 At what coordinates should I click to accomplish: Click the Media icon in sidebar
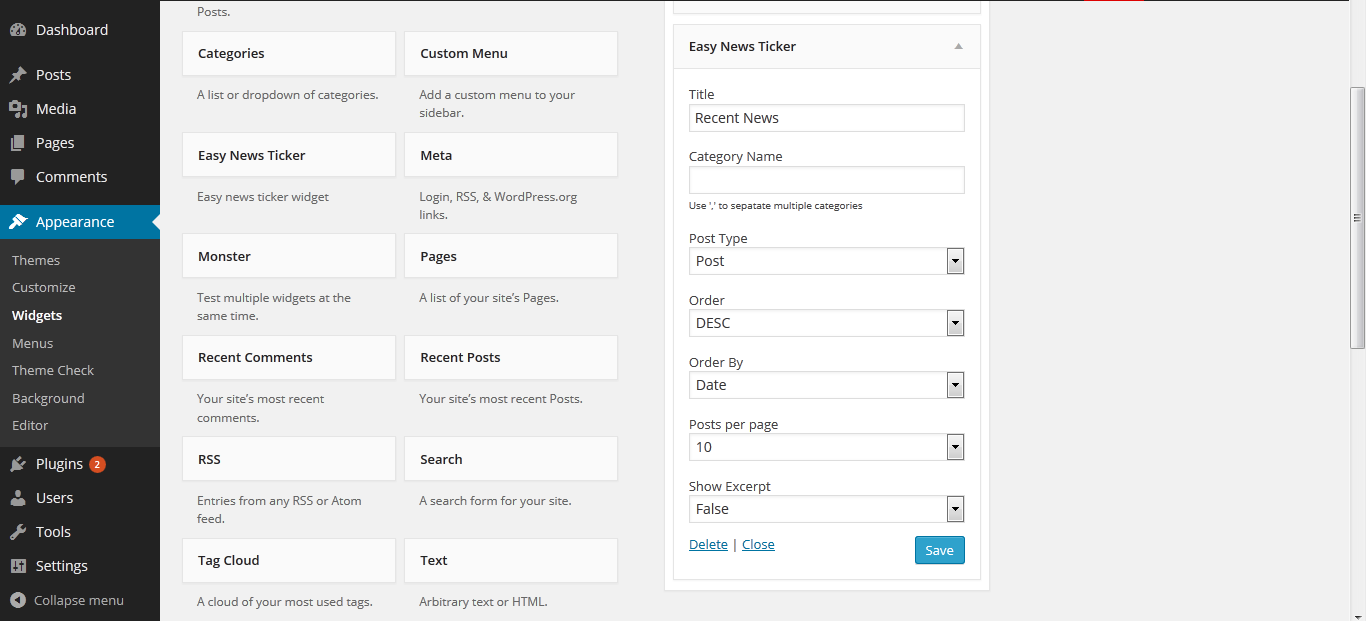(18, 109)
